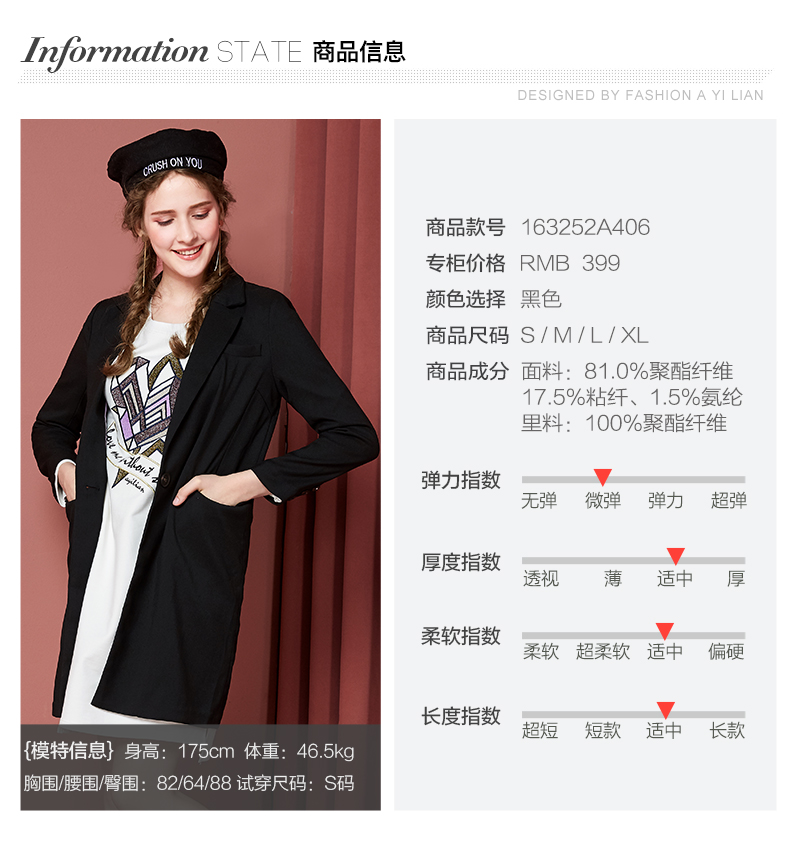Open the model photo thumbnail
The height and width of the screenshot is (855, 790).
[x=201, y=465]
